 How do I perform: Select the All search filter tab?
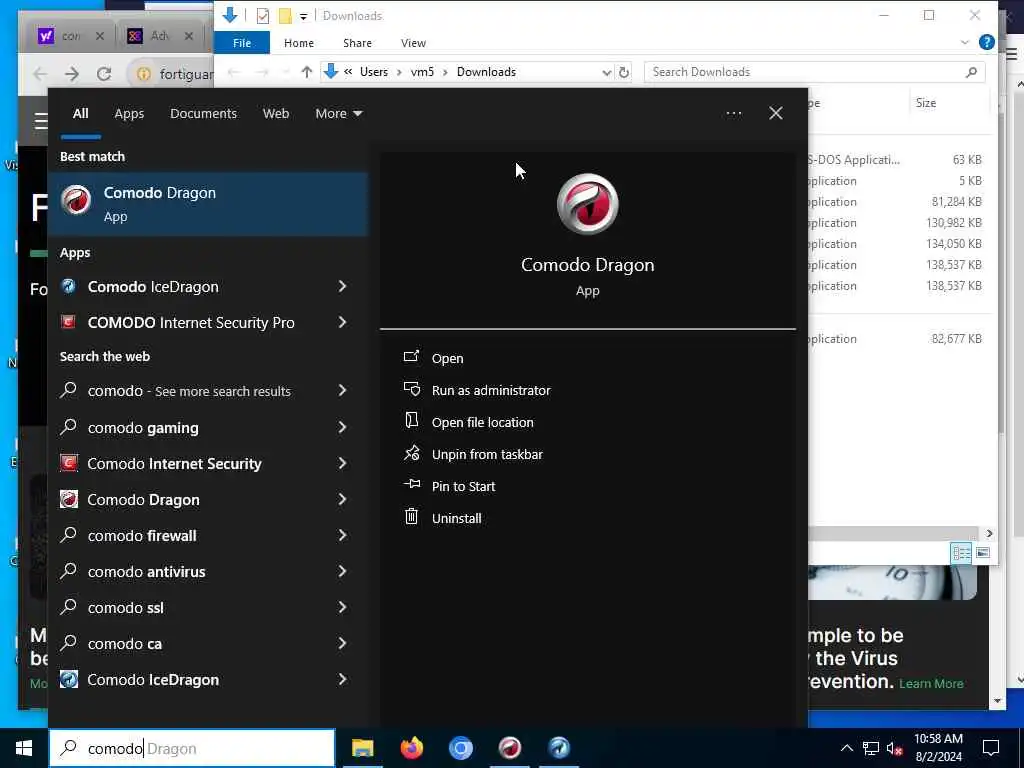[80, 114]
